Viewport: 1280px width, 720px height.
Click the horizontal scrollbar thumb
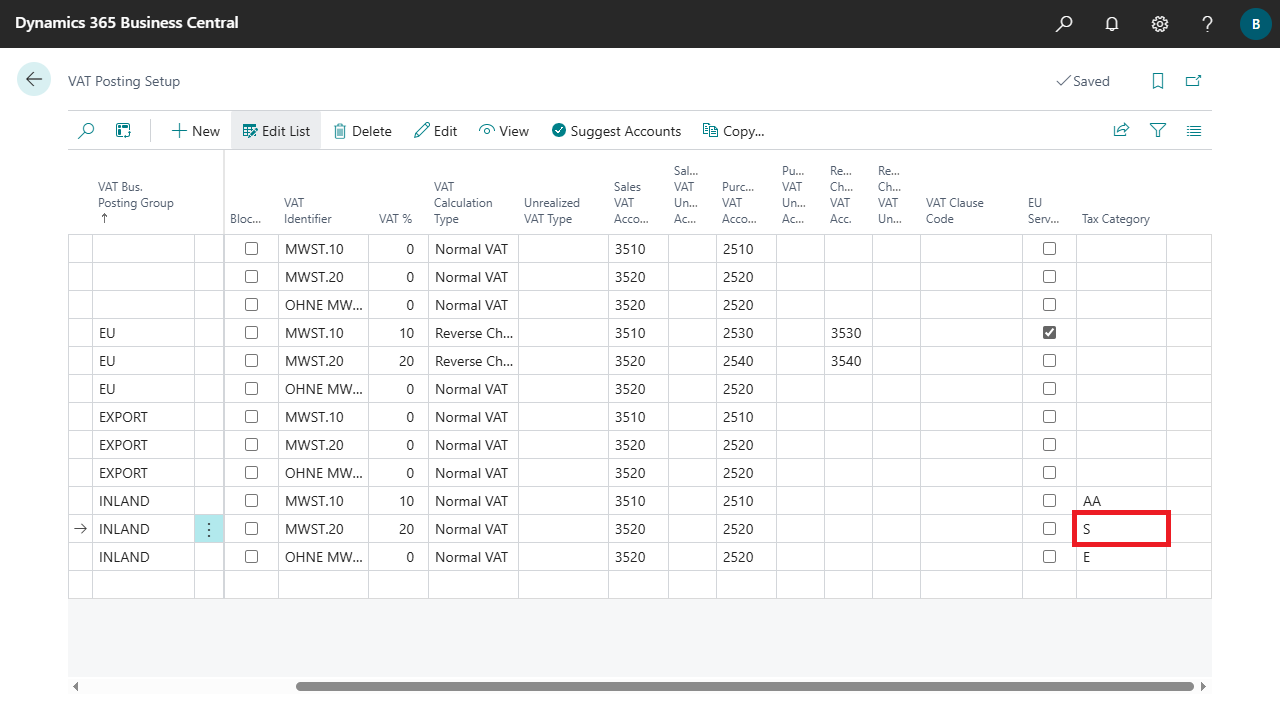pyautogui.click(x=744, y=686)
